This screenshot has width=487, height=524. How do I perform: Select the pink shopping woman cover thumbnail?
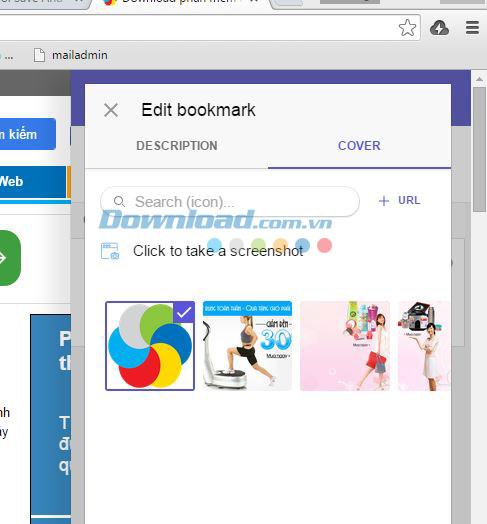pos(345,346)
